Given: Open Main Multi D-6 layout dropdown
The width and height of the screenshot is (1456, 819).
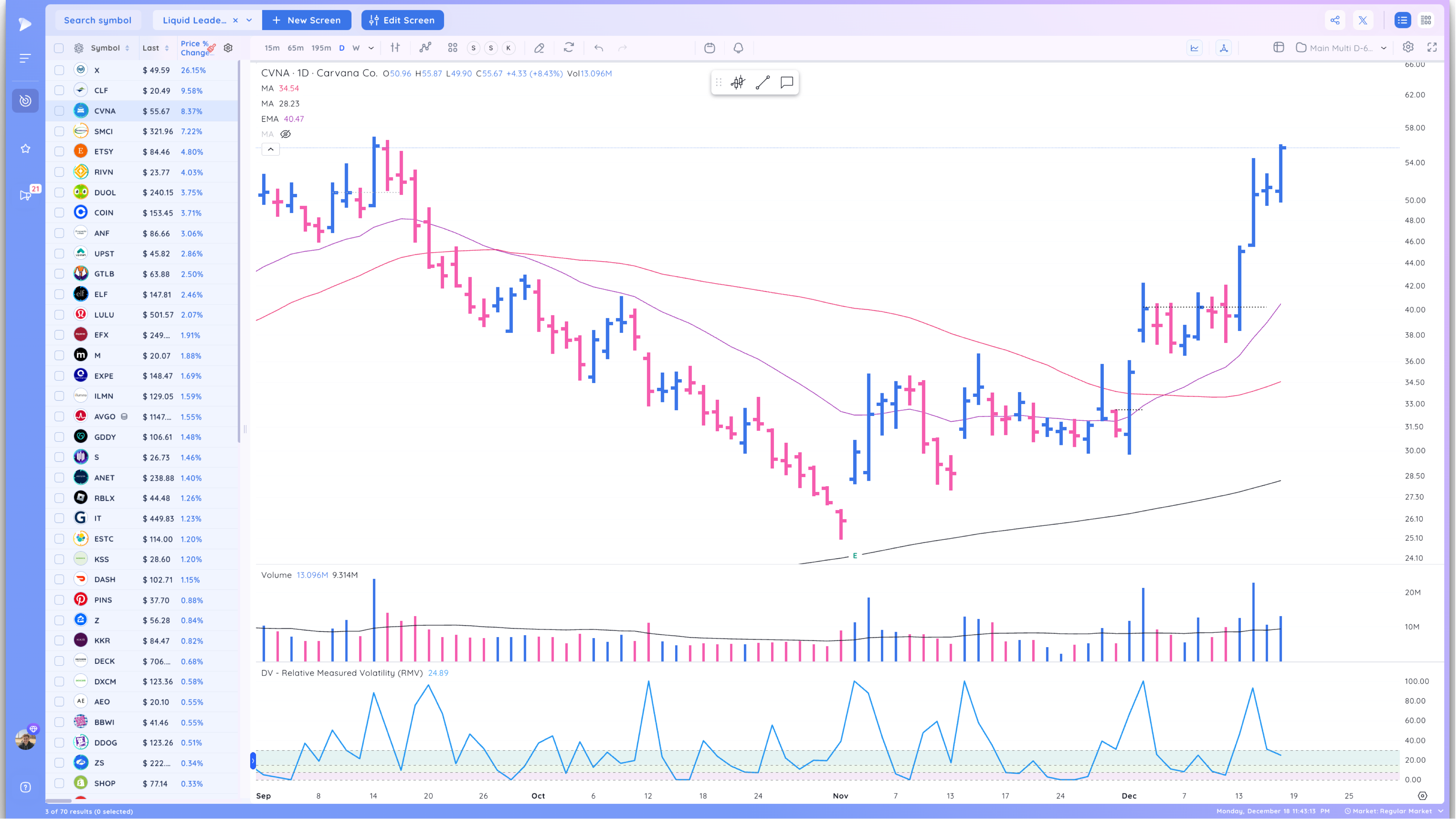Looking at the screenshot, I should (1384, 48).
